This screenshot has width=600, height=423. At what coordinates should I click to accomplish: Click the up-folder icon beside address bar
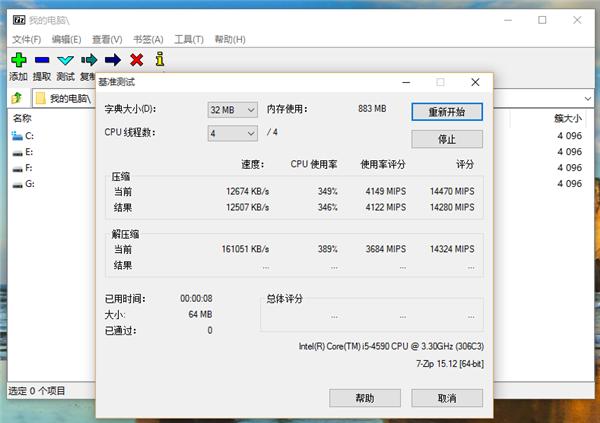[x=17, y=98]
